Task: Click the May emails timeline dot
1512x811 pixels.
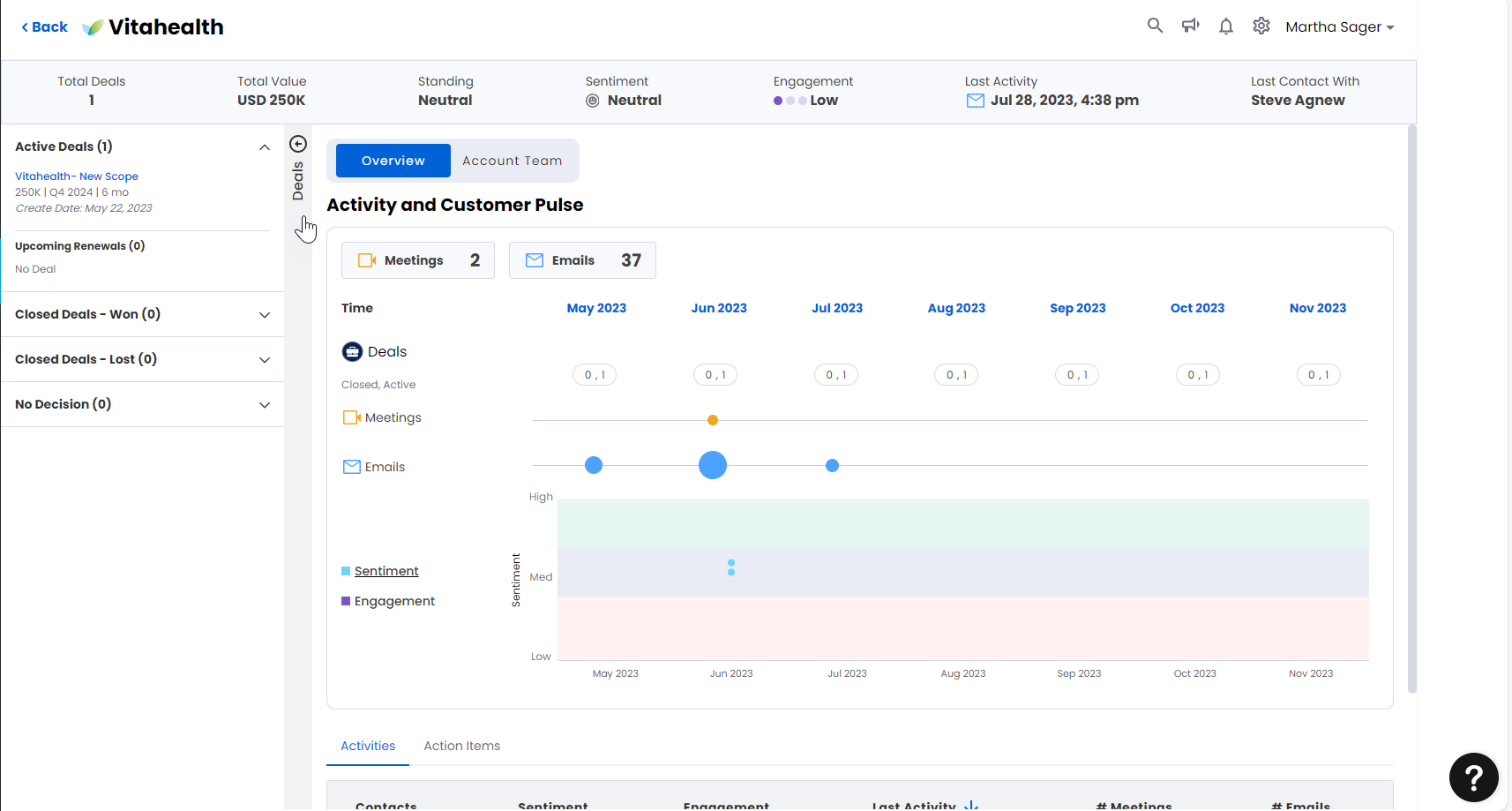Action: (594, 465)
